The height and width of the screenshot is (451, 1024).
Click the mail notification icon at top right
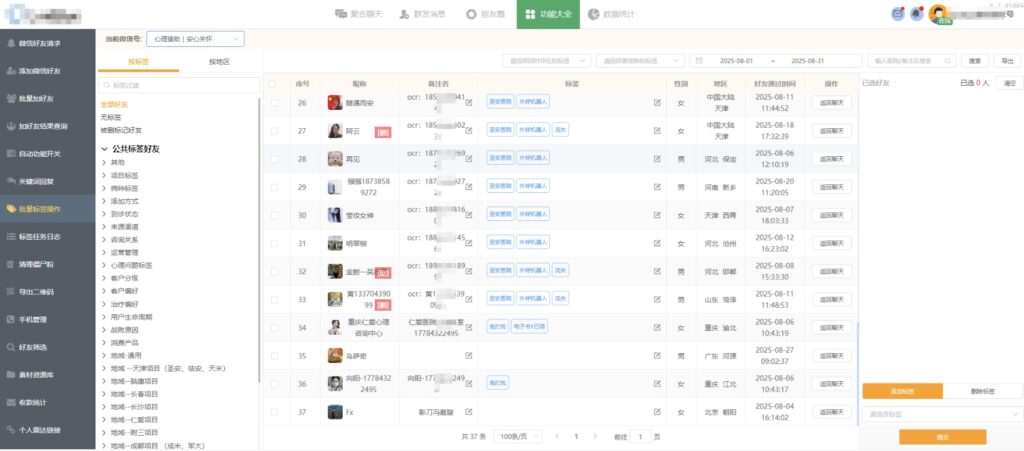tap(896, 14)
